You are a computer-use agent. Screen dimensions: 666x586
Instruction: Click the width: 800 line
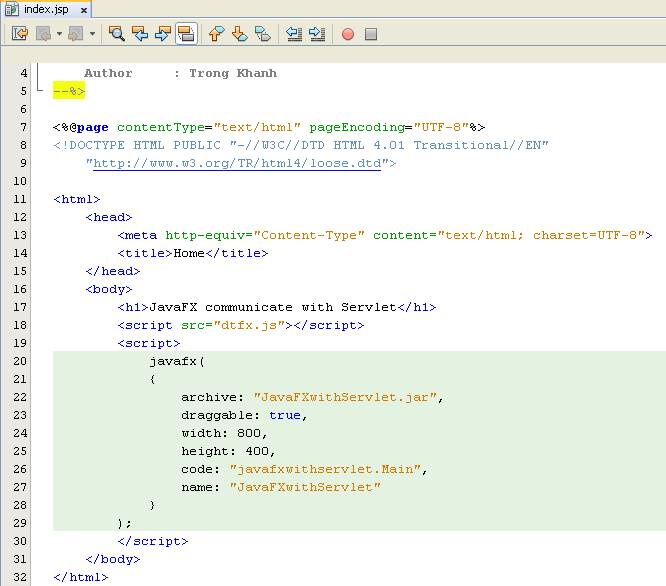224,433
